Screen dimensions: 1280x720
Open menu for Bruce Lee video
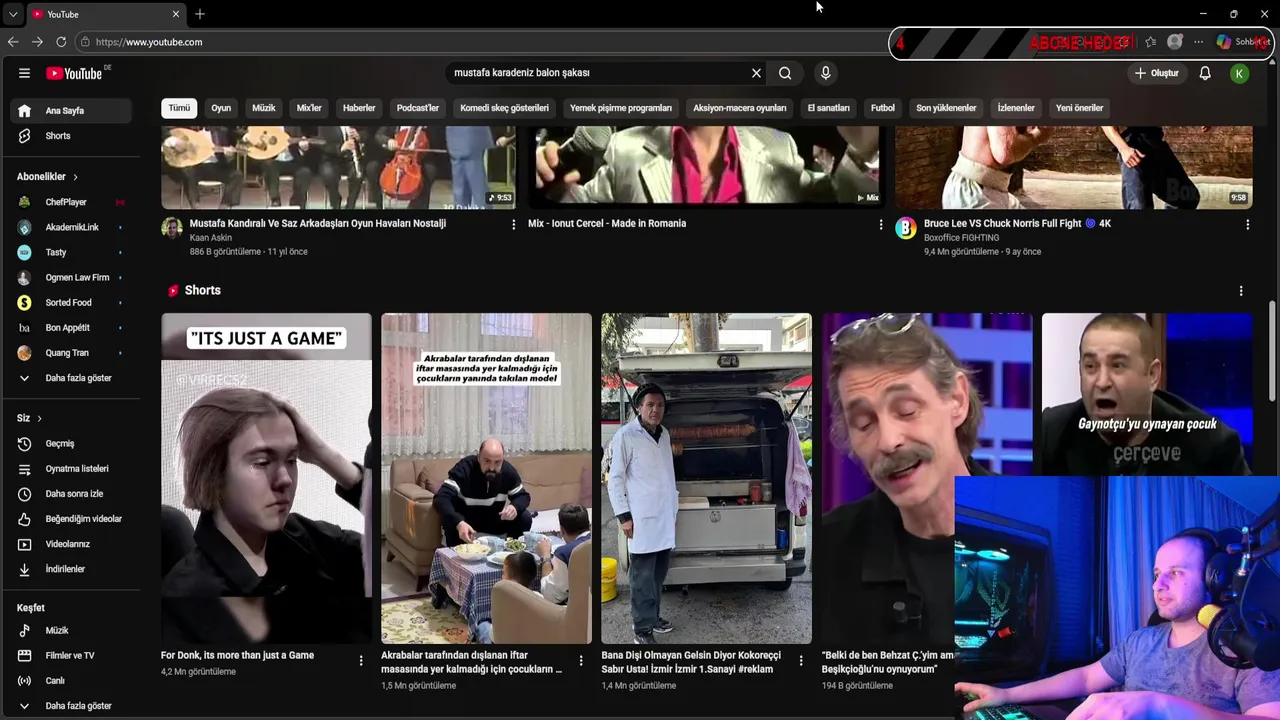(1247, 225)
